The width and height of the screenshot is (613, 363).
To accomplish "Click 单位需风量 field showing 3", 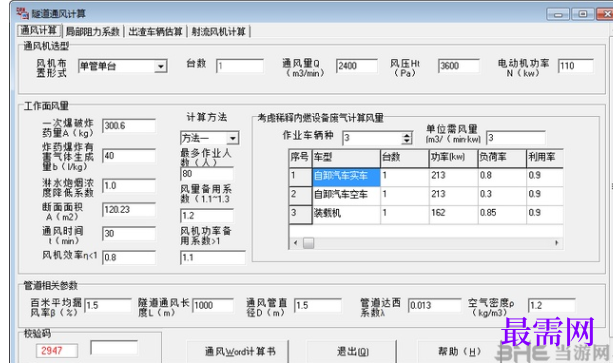I will click(516, 138).
